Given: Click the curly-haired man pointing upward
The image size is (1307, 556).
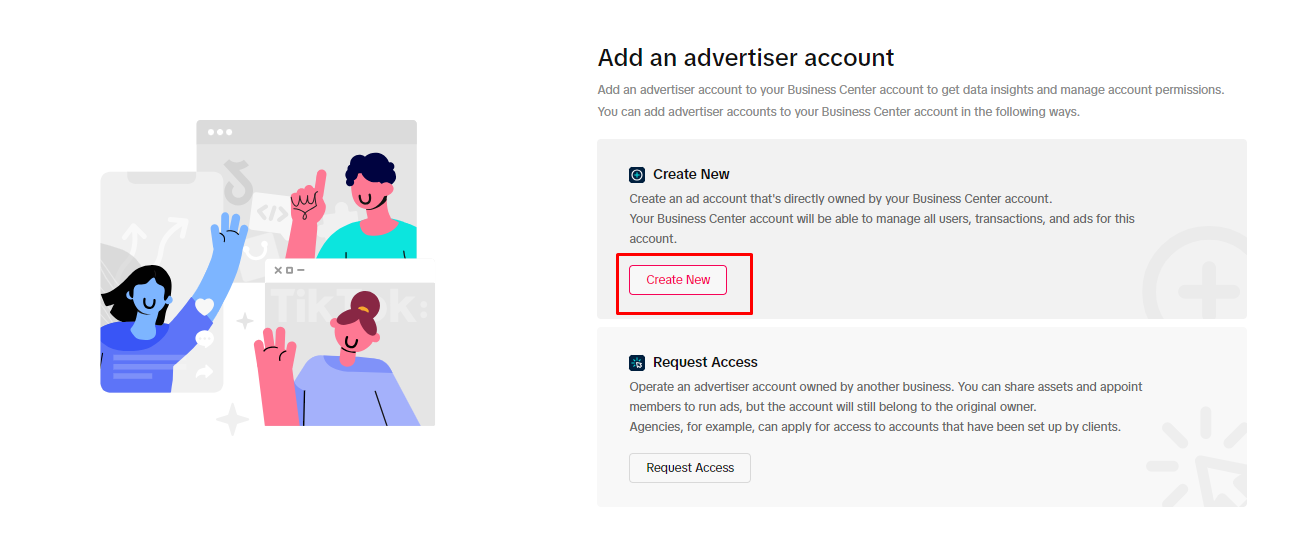Looking at the screenshot, I should point(353,206).
